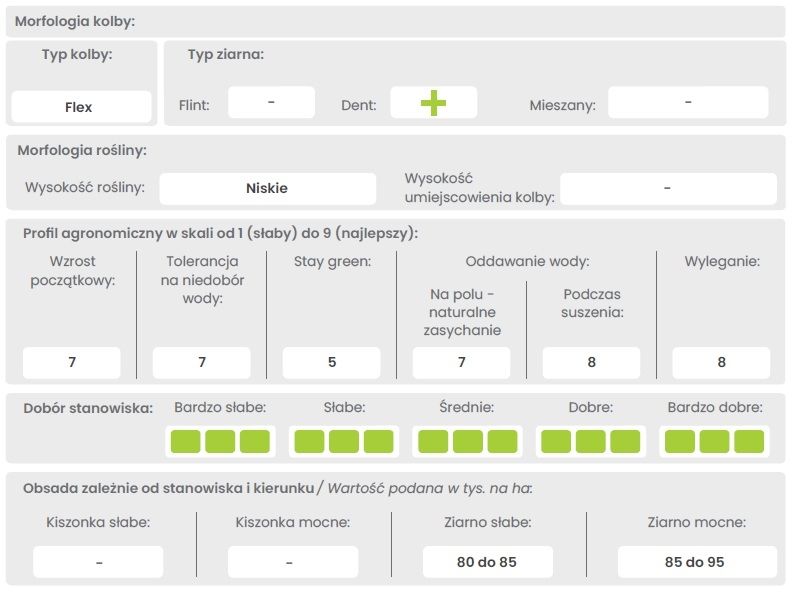Click the Tolerancja na niedobór wody score
Screen dimensions: 796x595
(202, 362)
